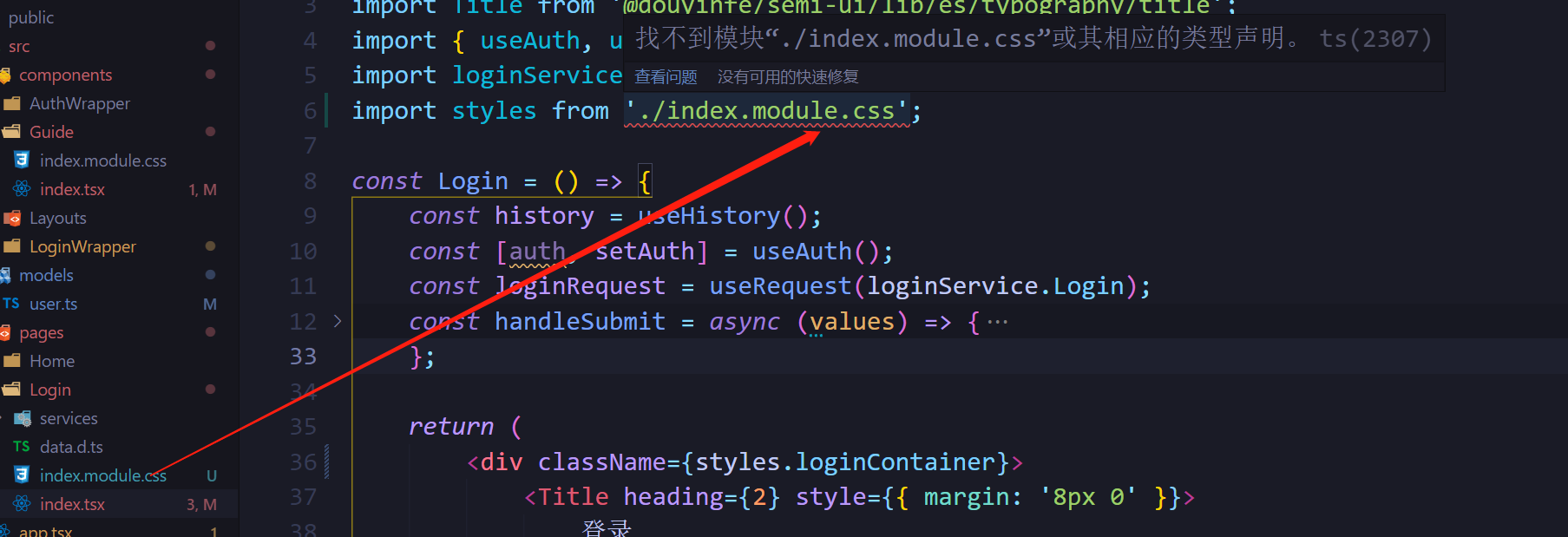Expand the components folder
The image size is (1568, 537).
tap(66, 75)
